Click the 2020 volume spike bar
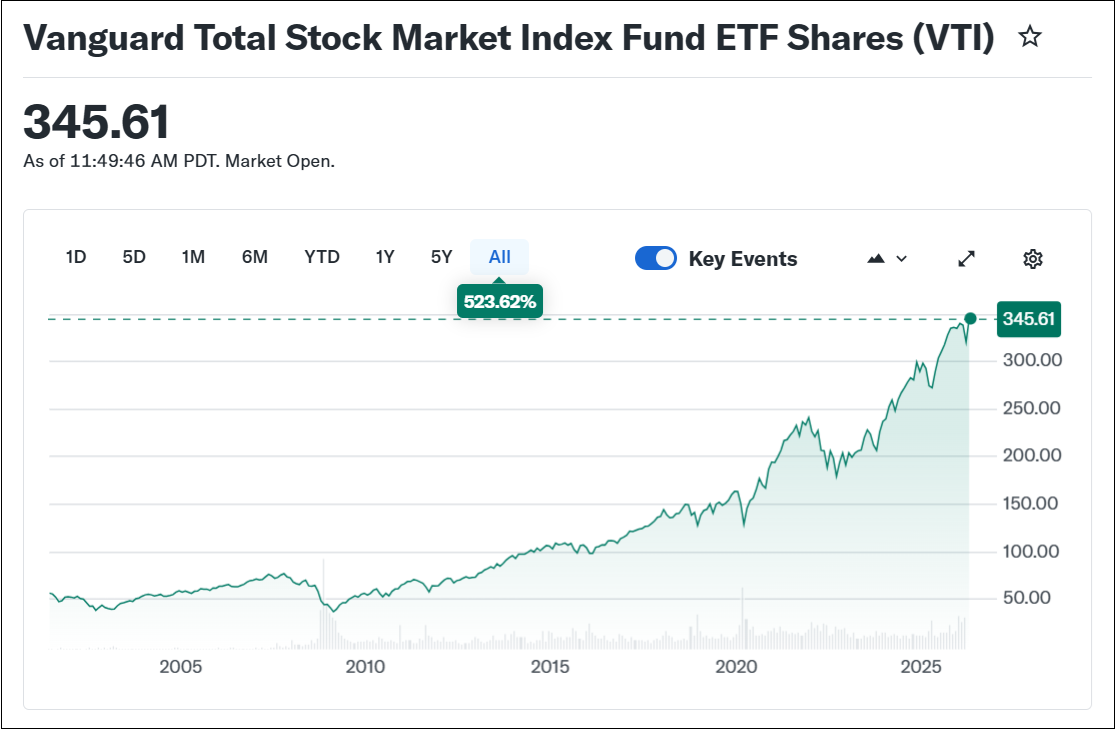The height and width of the screenshot is (731, 1116). tap(743, 620)
